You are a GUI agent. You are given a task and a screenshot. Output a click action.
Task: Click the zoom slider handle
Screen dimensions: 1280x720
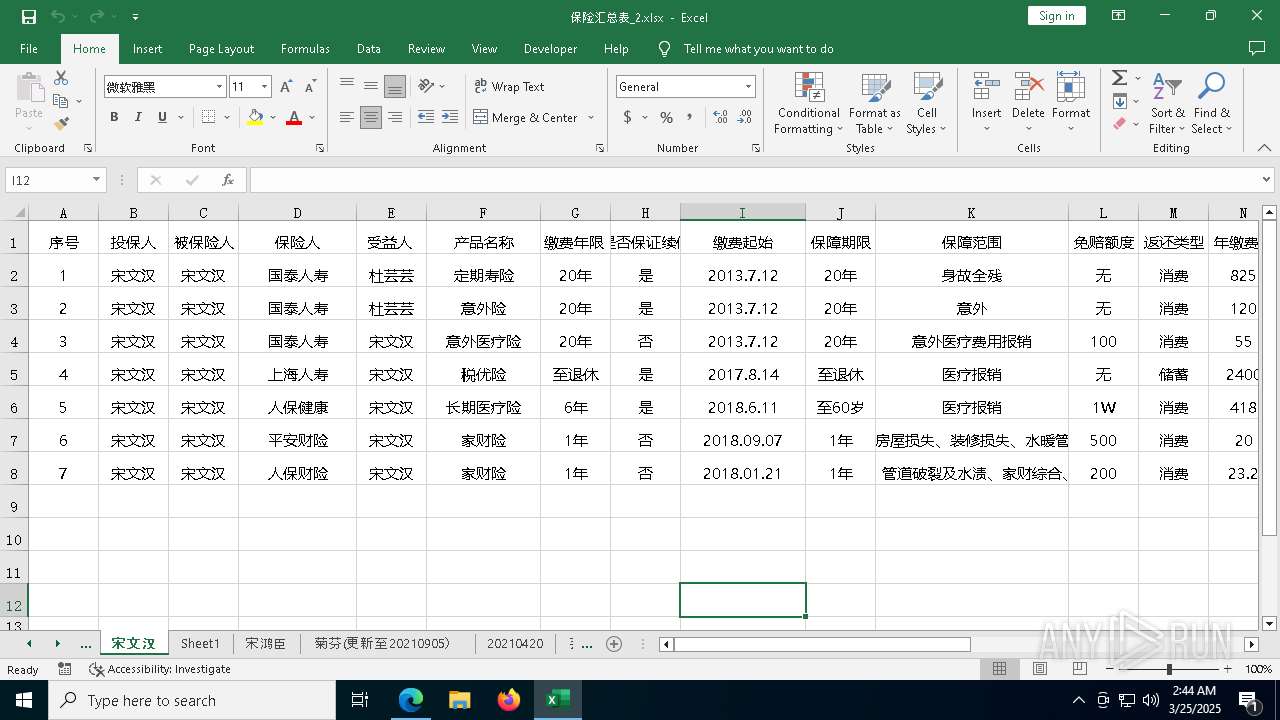[x=1169, y=669]
